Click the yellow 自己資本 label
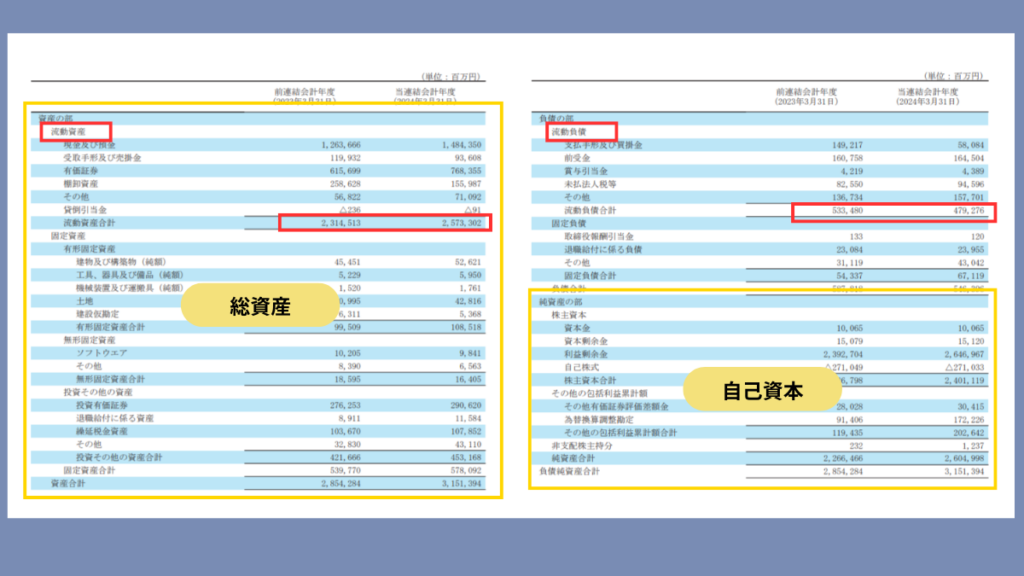The image size is (1024, 576). click(762, 392)
